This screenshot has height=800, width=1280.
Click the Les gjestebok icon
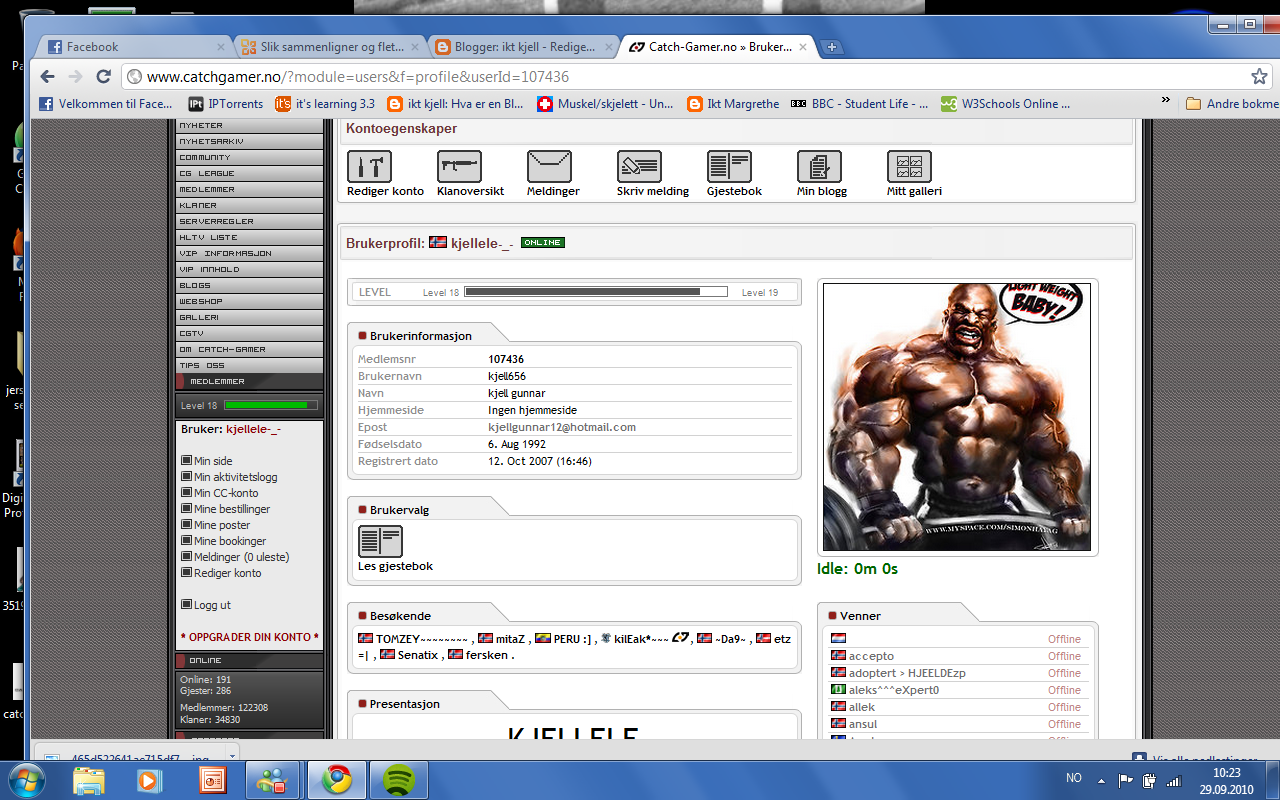pyautogui.click(x=380, y=541)
